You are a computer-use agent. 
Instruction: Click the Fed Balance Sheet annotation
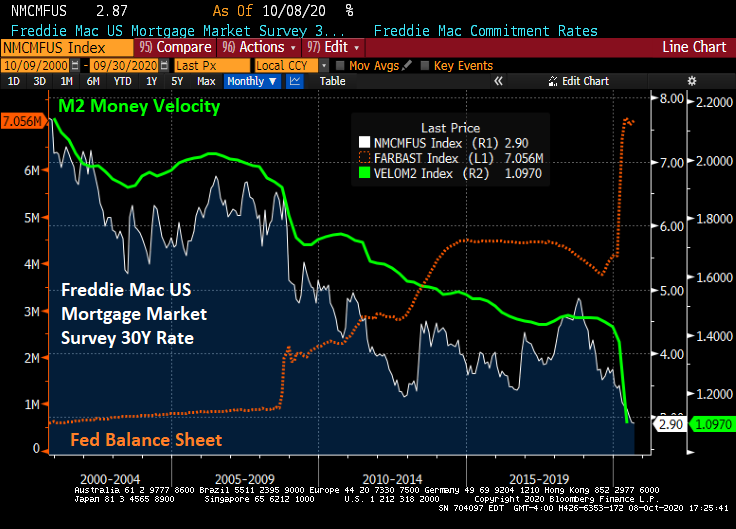pos(146,440)
